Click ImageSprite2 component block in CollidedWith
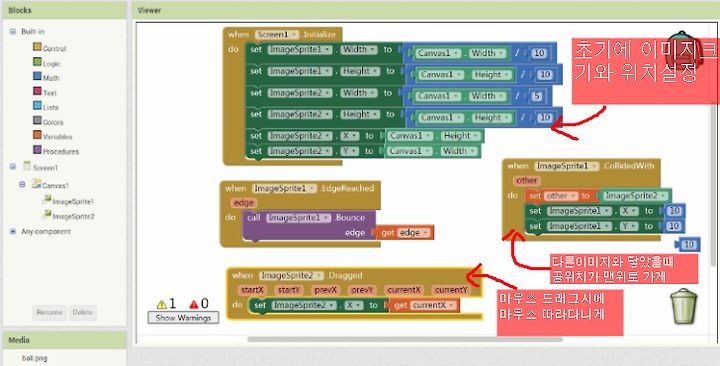 636,196
